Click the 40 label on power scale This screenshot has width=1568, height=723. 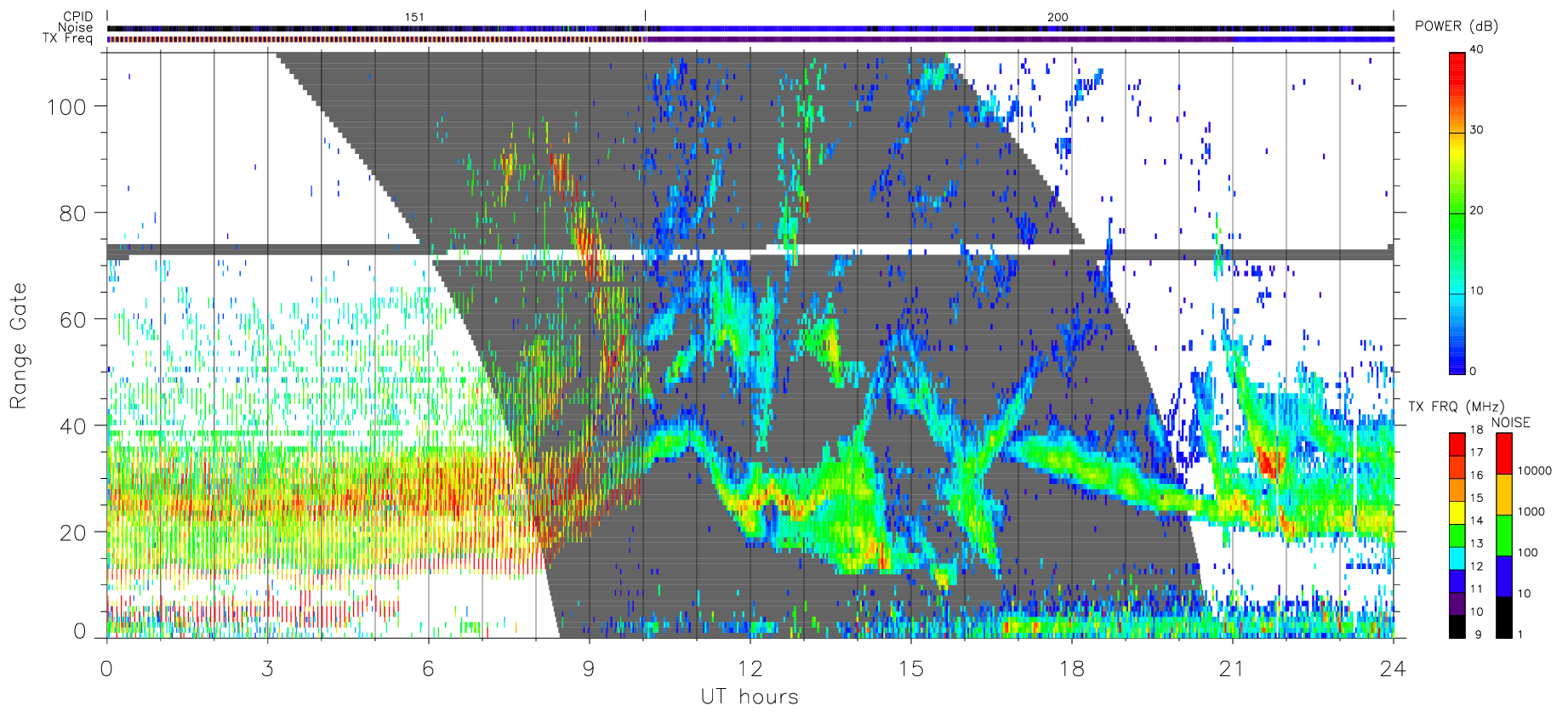[1476, 49]
